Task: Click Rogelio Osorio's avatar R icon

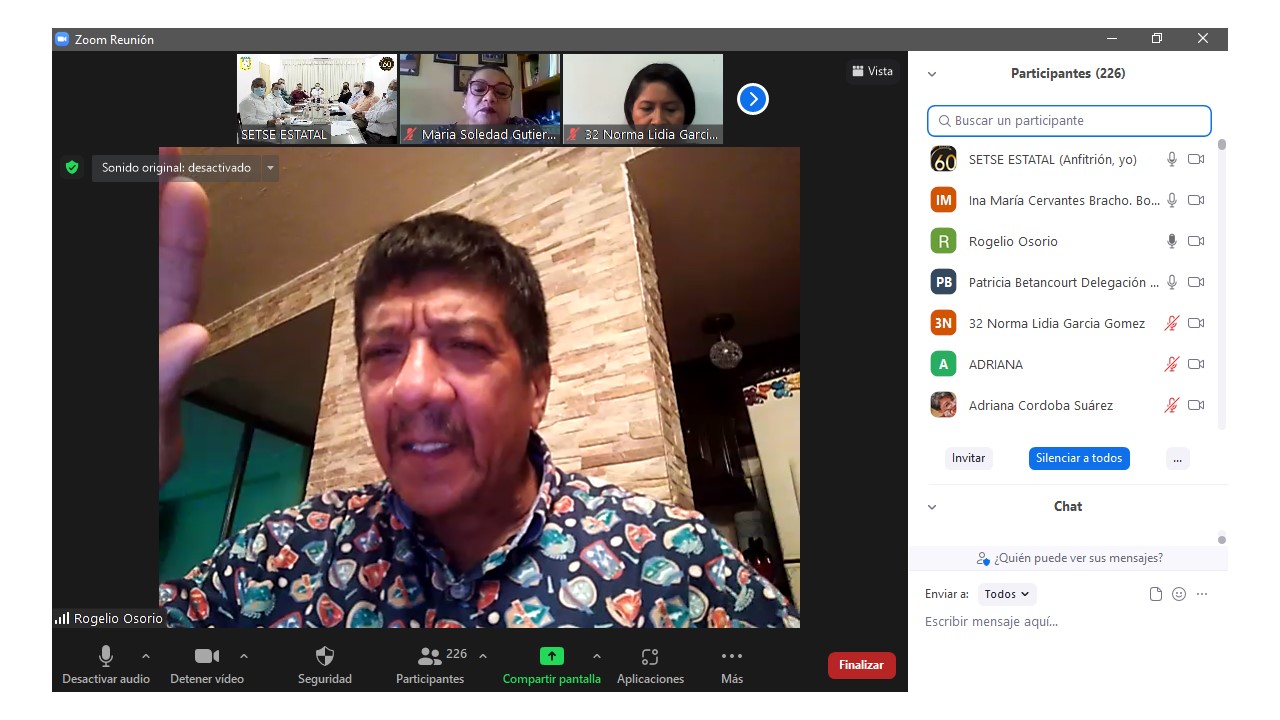Action: 943,241
